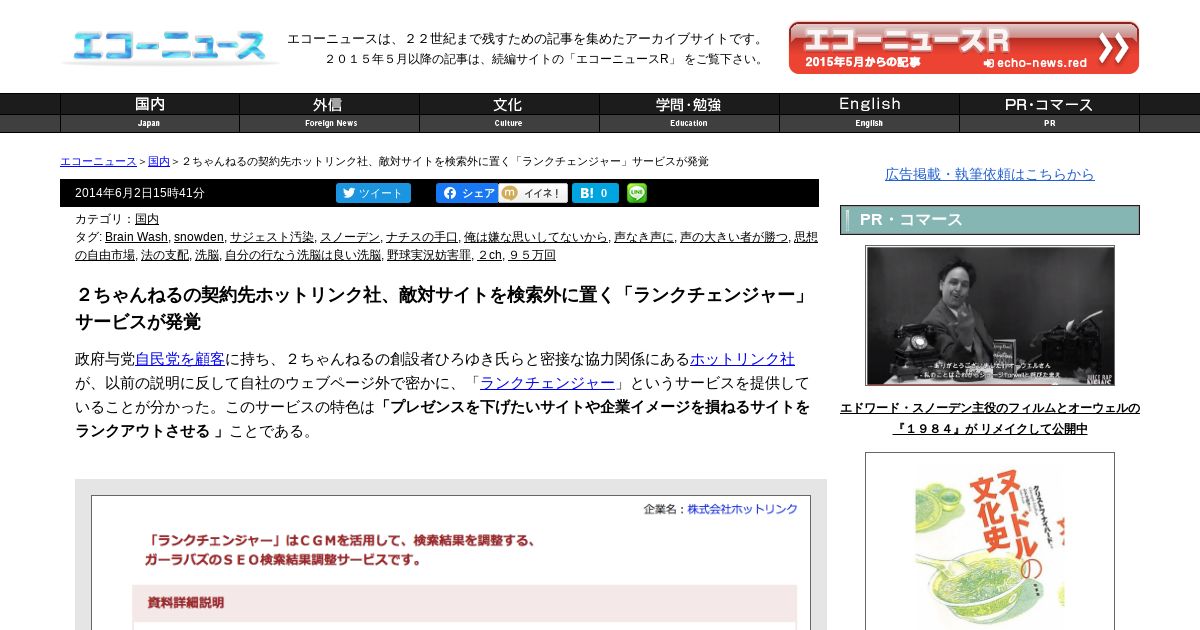Click the ホットリンク社 article link
This screenshot has height=630, width=1200.
point(742,359)
